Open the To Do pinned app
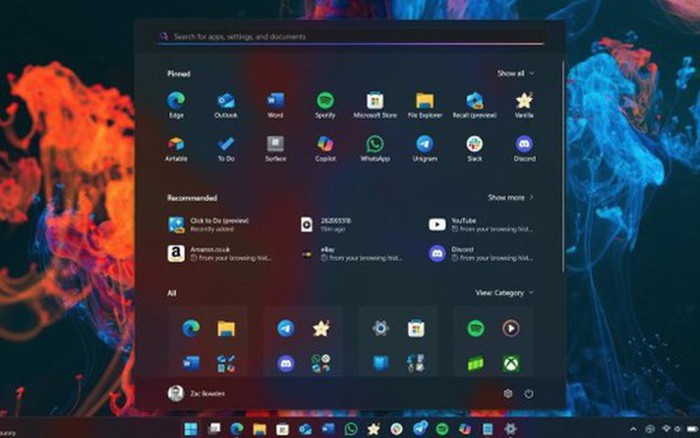700x438 pixels. tap(226, 148)
